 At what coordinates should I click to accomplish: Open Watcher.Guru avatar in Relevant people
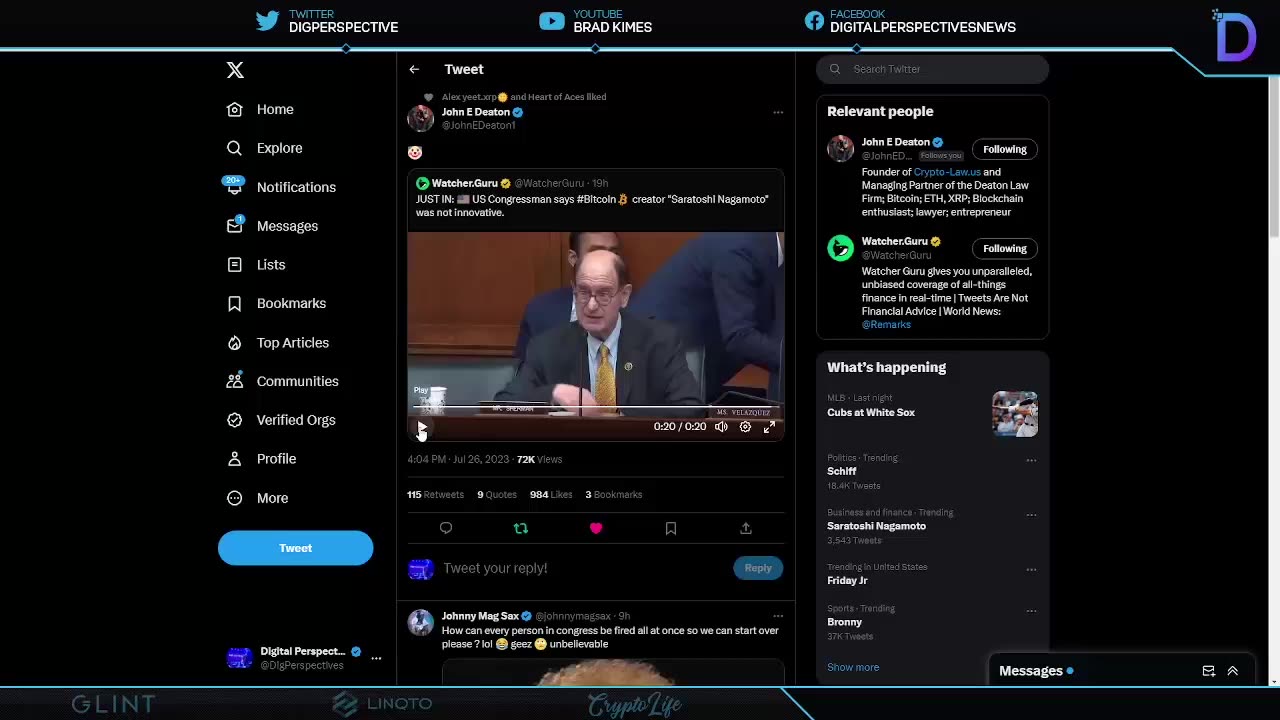840,248
